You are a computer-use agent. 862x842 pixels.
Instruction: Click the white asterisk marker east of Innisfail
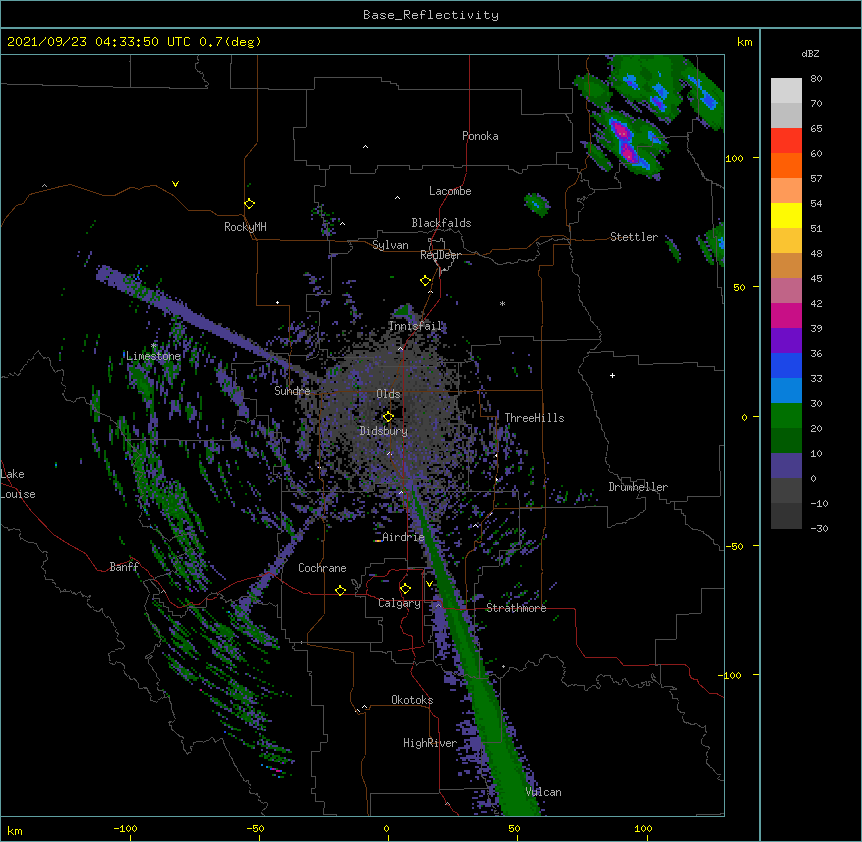(x=502, y=303)
